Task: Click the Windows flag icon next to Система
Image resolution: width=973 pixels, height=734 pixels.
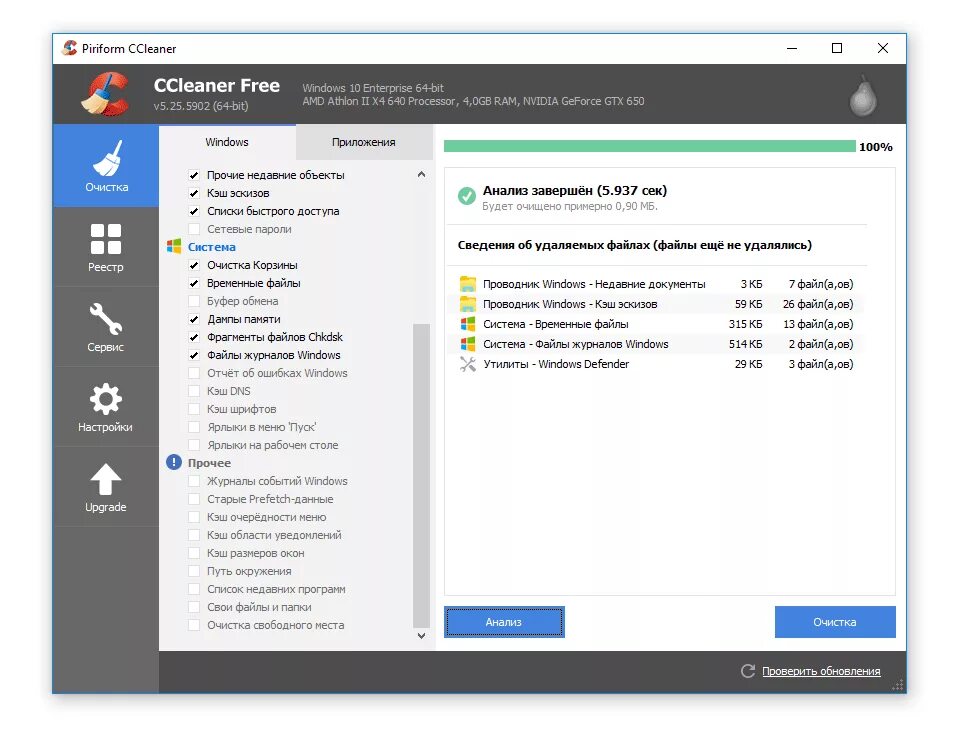Action: click(x=174, y=246)
